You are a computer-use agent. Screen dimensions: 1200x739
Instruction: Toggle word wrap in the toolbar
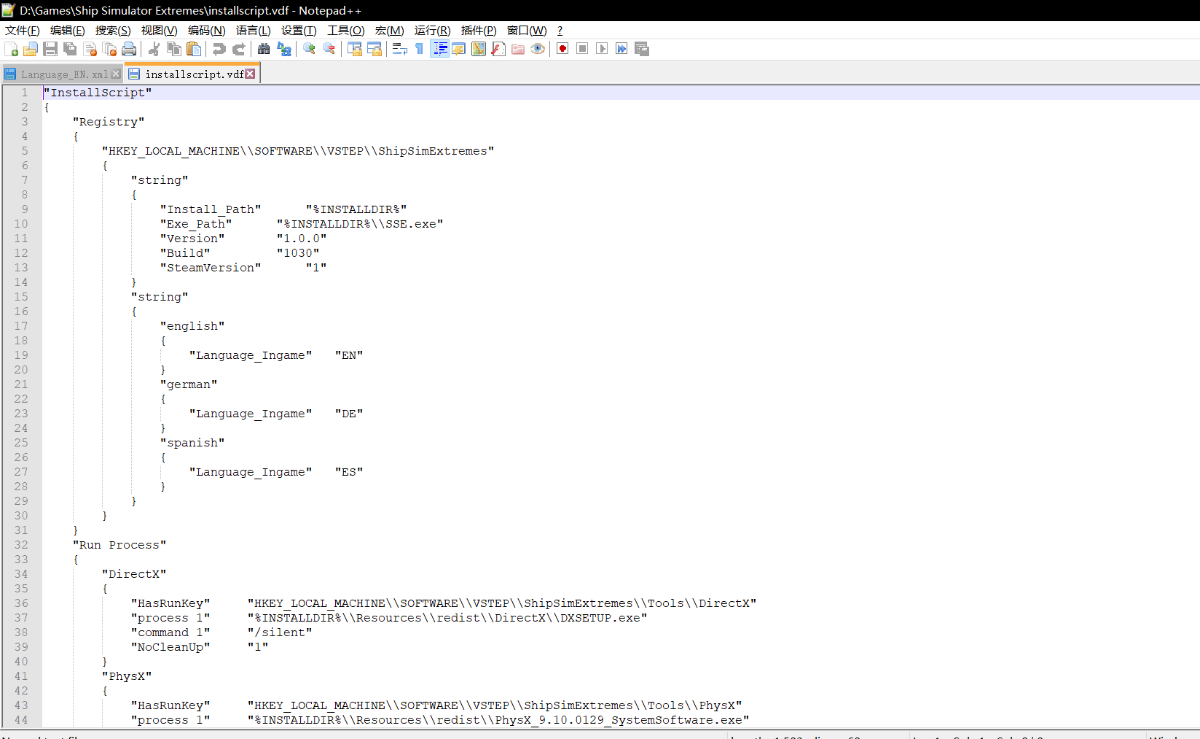[x=399, y=48]
